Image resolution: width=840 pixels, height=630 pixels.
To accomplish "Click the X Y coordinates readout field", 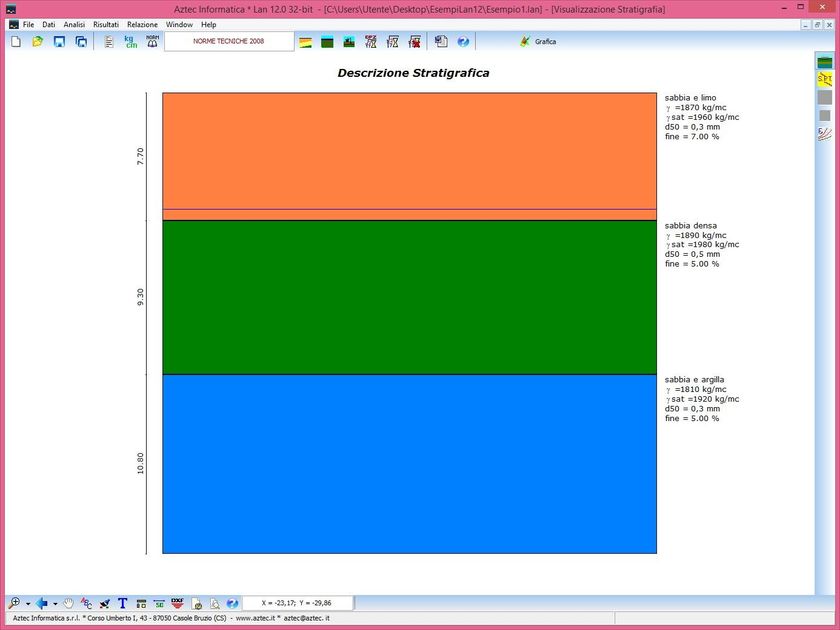I will 297,603.
